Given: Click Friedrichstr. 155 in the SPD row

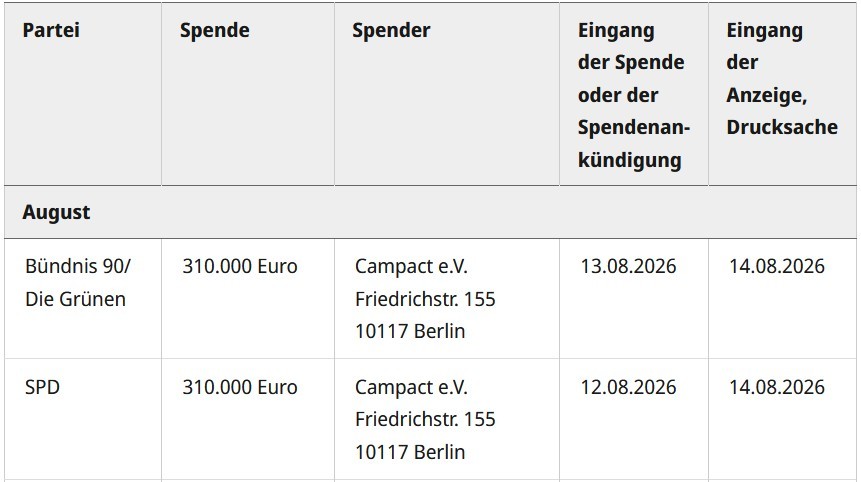Looking at the screenshot, I should (425, 419).
